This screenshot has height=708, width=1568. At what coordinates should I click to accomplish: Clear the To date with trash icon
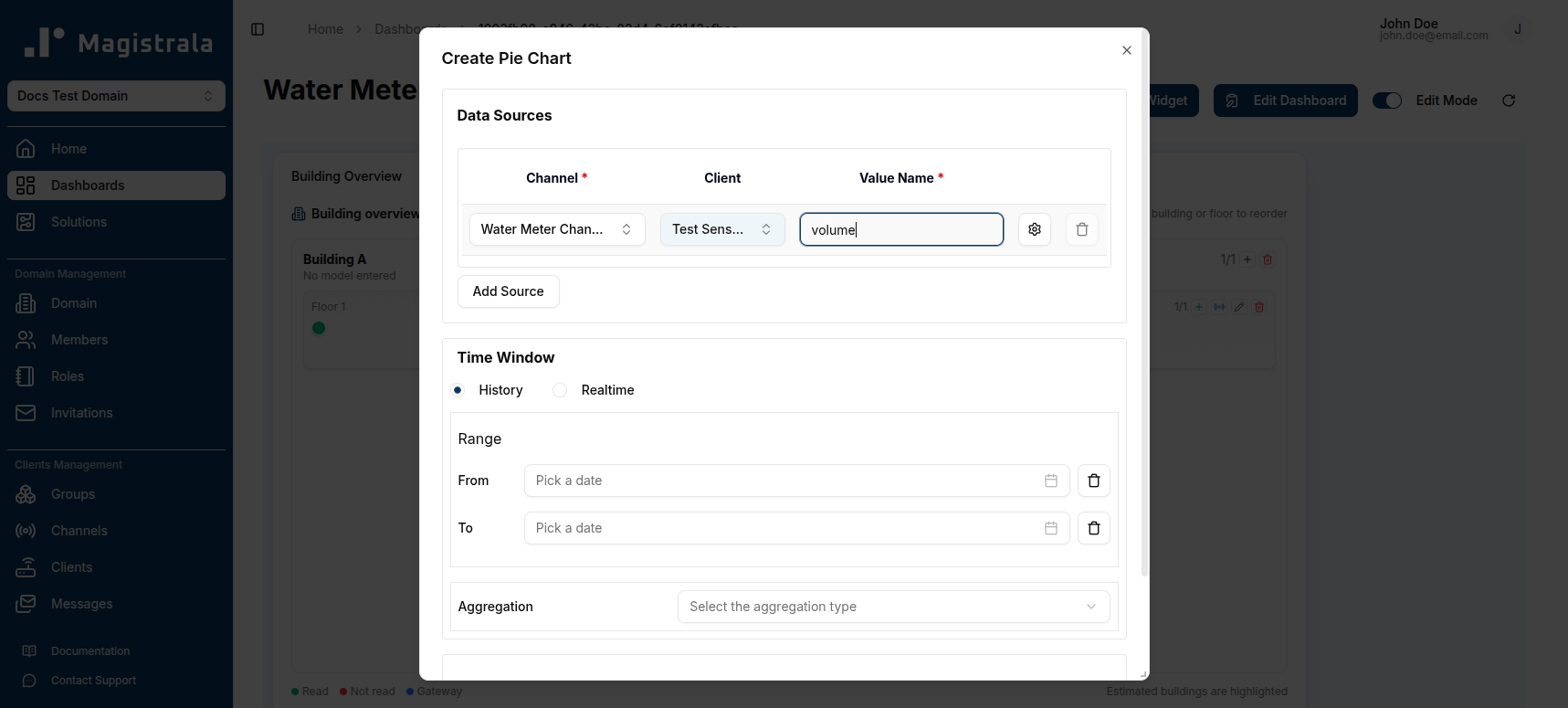tap(1094, 528)
